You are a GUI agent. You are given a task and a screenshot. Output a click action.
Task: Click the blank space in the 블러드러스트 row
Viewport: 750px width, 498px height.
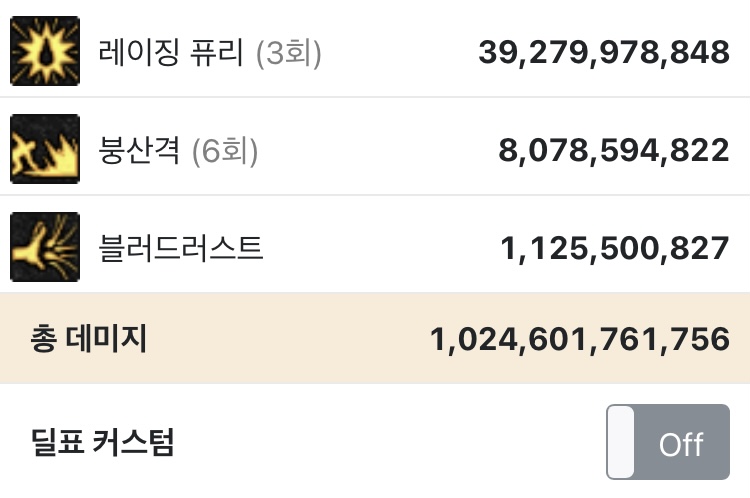380,248
